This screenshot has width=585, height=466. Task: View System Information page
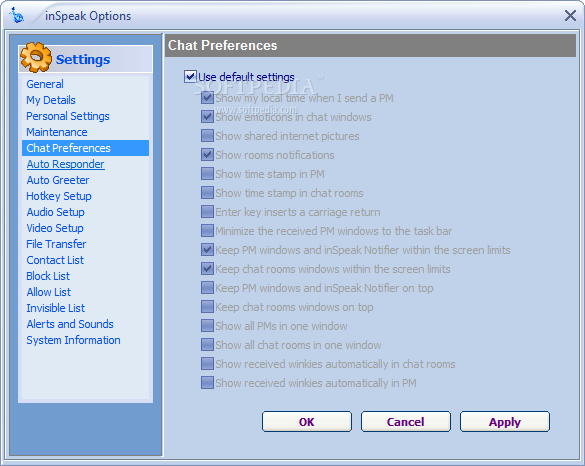click(73, 340)
